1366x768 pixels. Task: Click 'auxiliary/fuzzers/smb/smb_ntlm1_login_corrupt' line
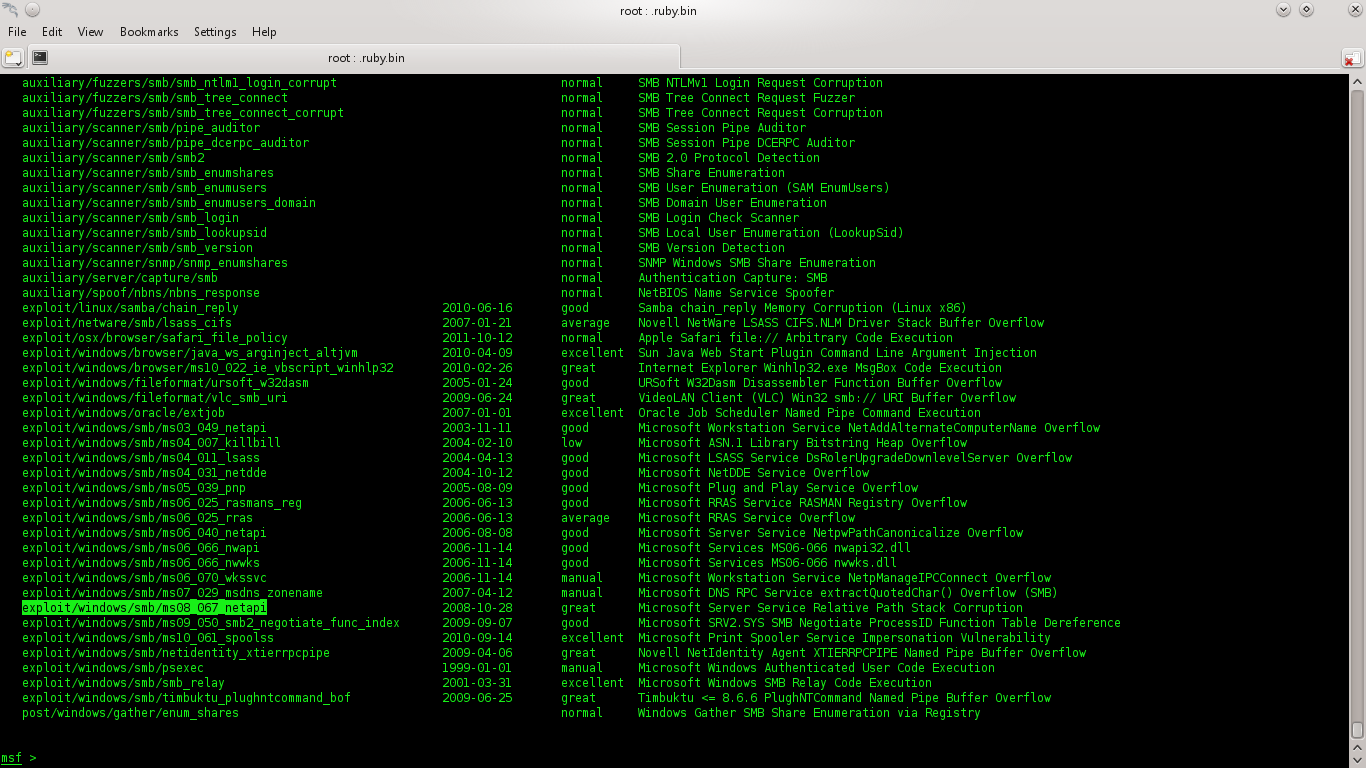[x=179, y=83]
